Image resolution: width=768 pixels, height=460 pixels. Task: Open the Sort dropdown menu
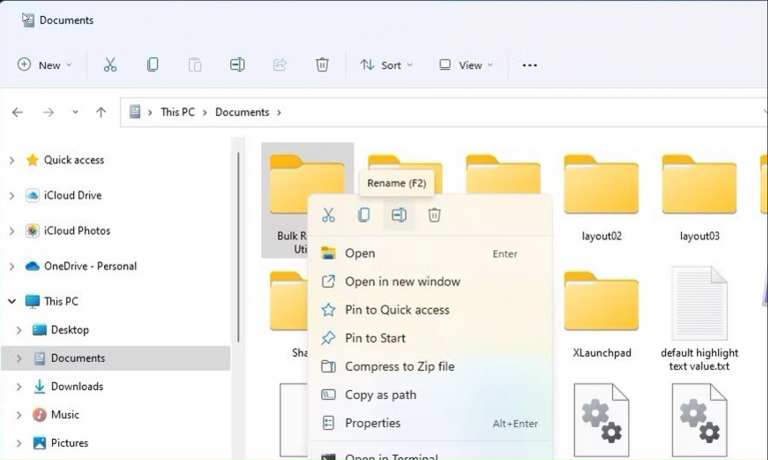coord(385,65)
